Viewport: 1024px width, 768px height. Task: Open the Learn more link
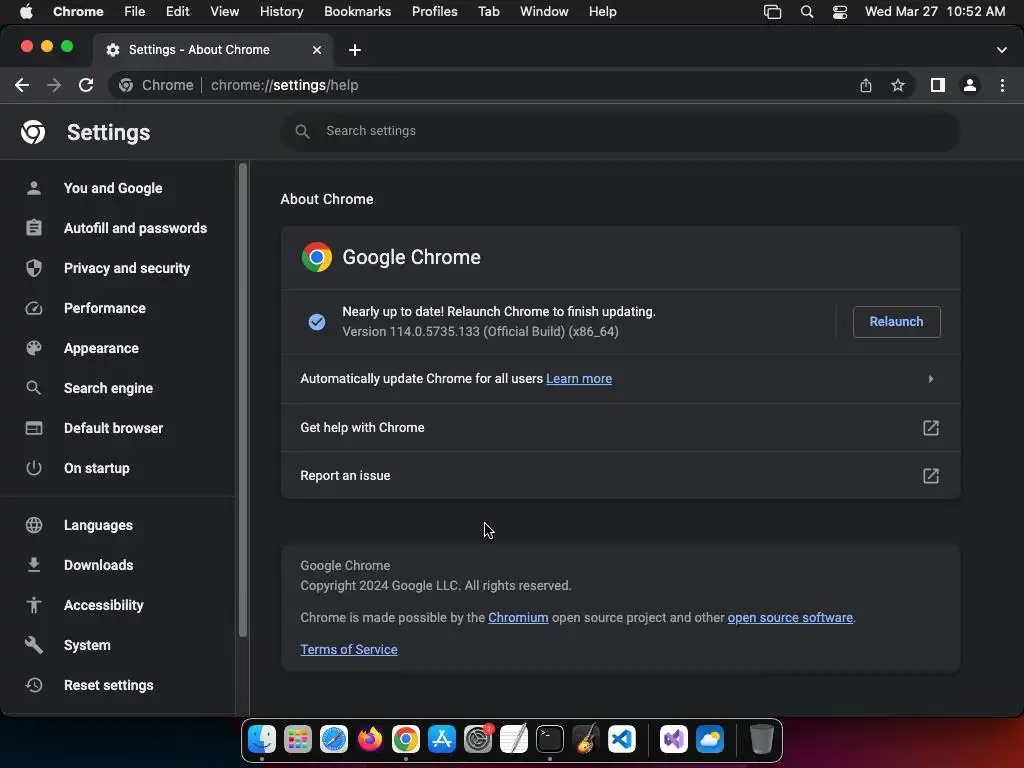[579, 379]
